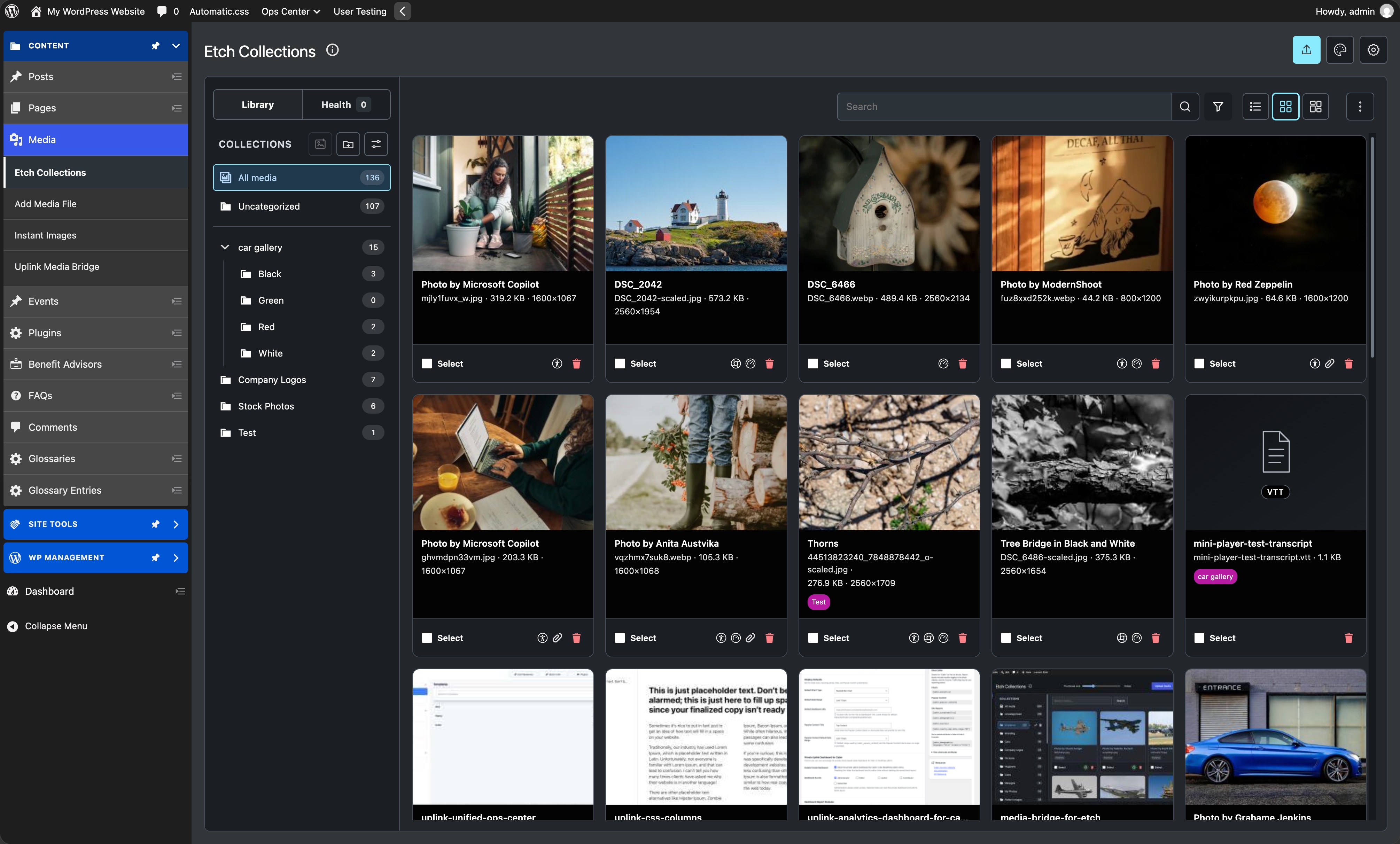Check Select on mini-player-test-transcript card

tap(1199, 638)
